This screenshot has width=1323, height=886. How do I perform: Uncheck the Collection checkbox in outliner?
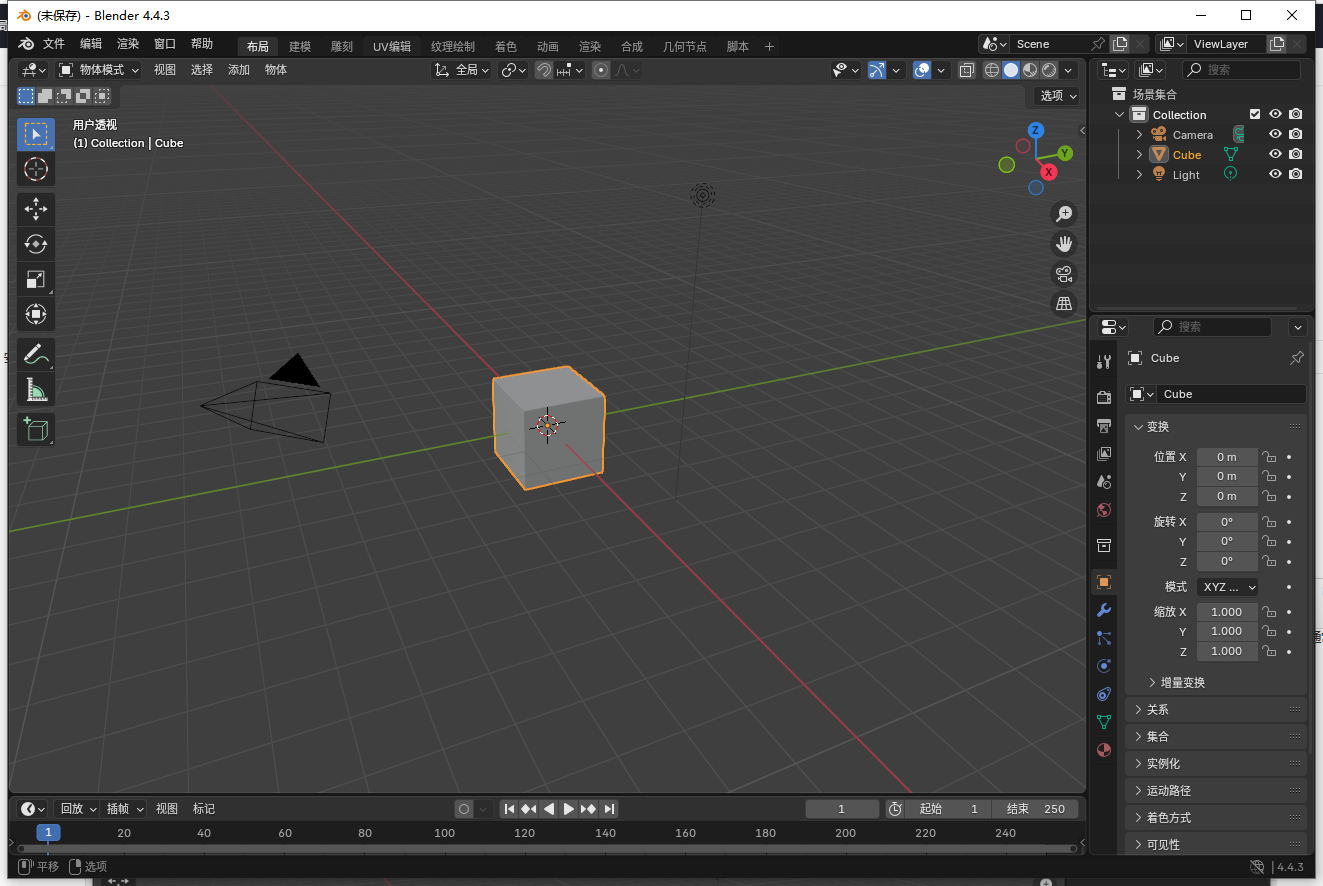[1255, 114]
